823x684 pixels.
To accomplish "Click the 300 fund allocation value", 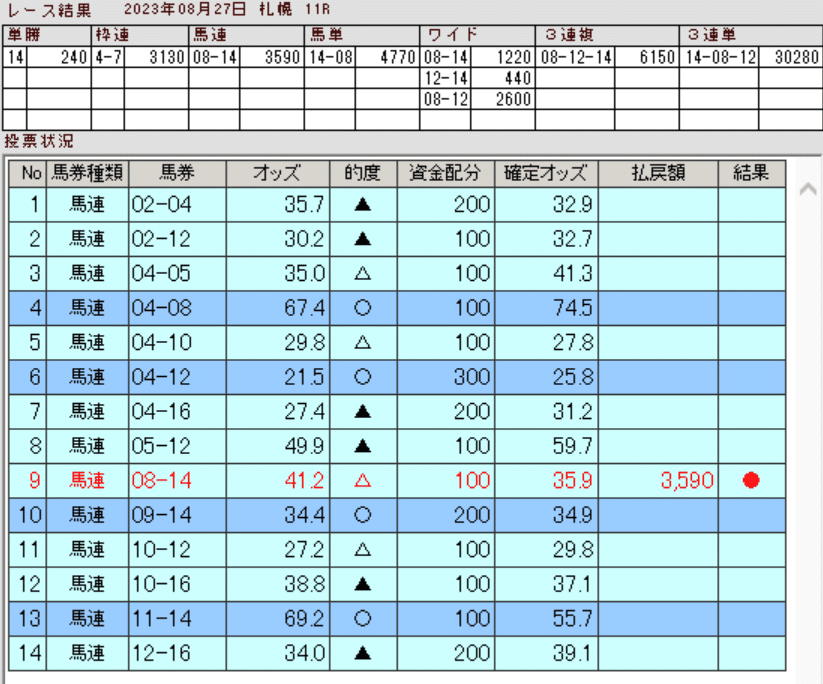I will click(x=472, y=377).
